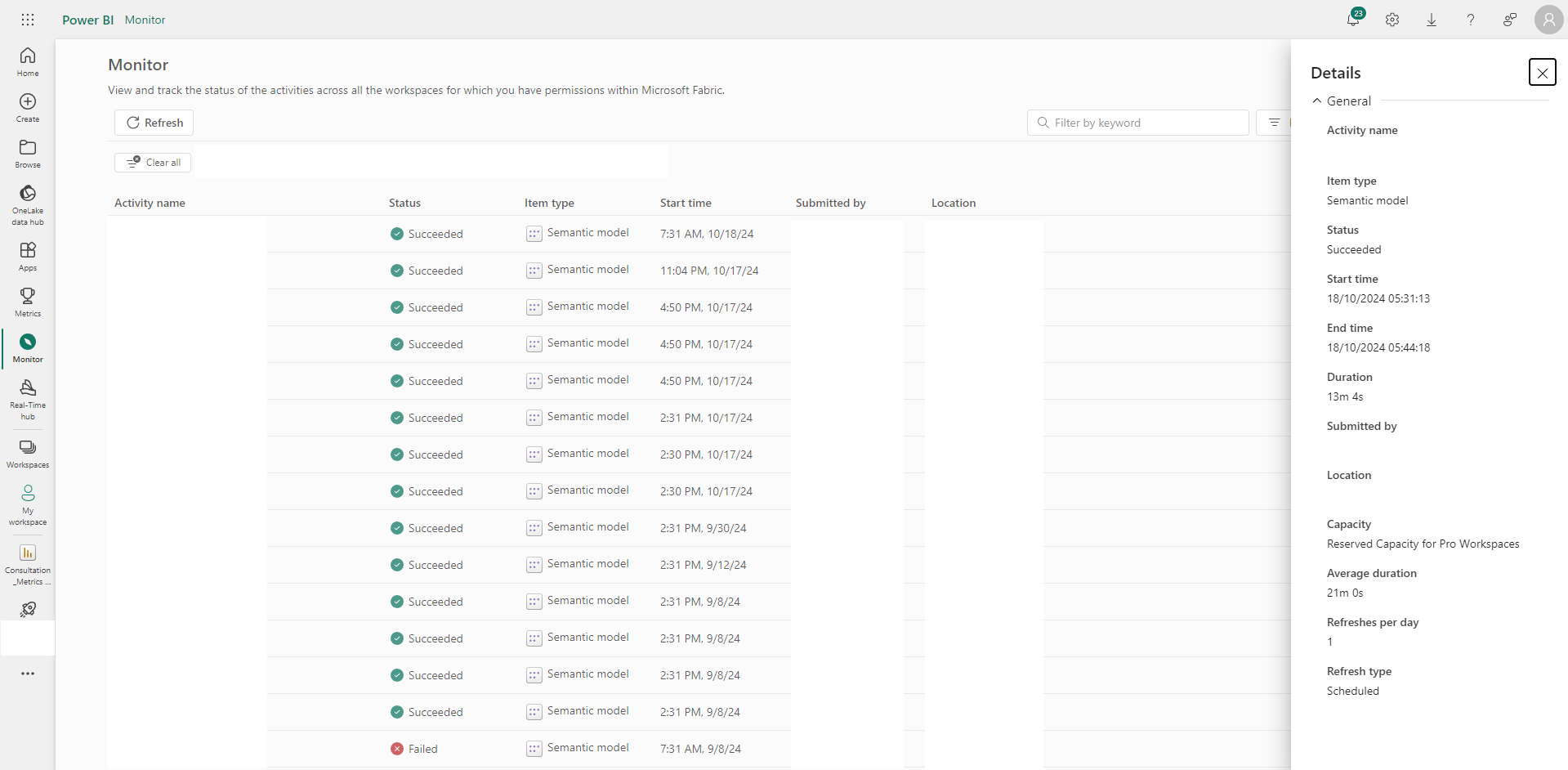Open OneLake data hub
Screen dimensions: 1568x770
[28, 204]
